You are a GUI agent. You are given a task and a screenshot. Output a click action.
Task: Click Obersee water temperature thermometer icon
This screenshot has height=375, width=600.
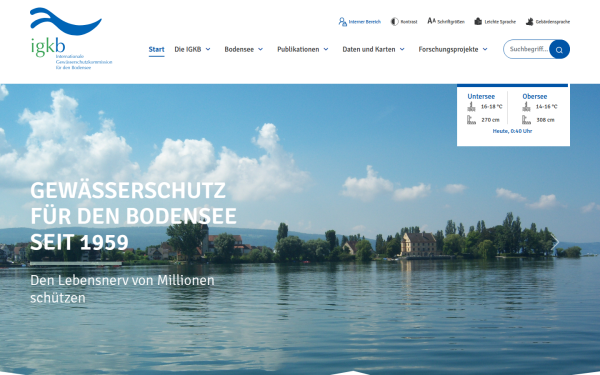(x=527, y=107)
